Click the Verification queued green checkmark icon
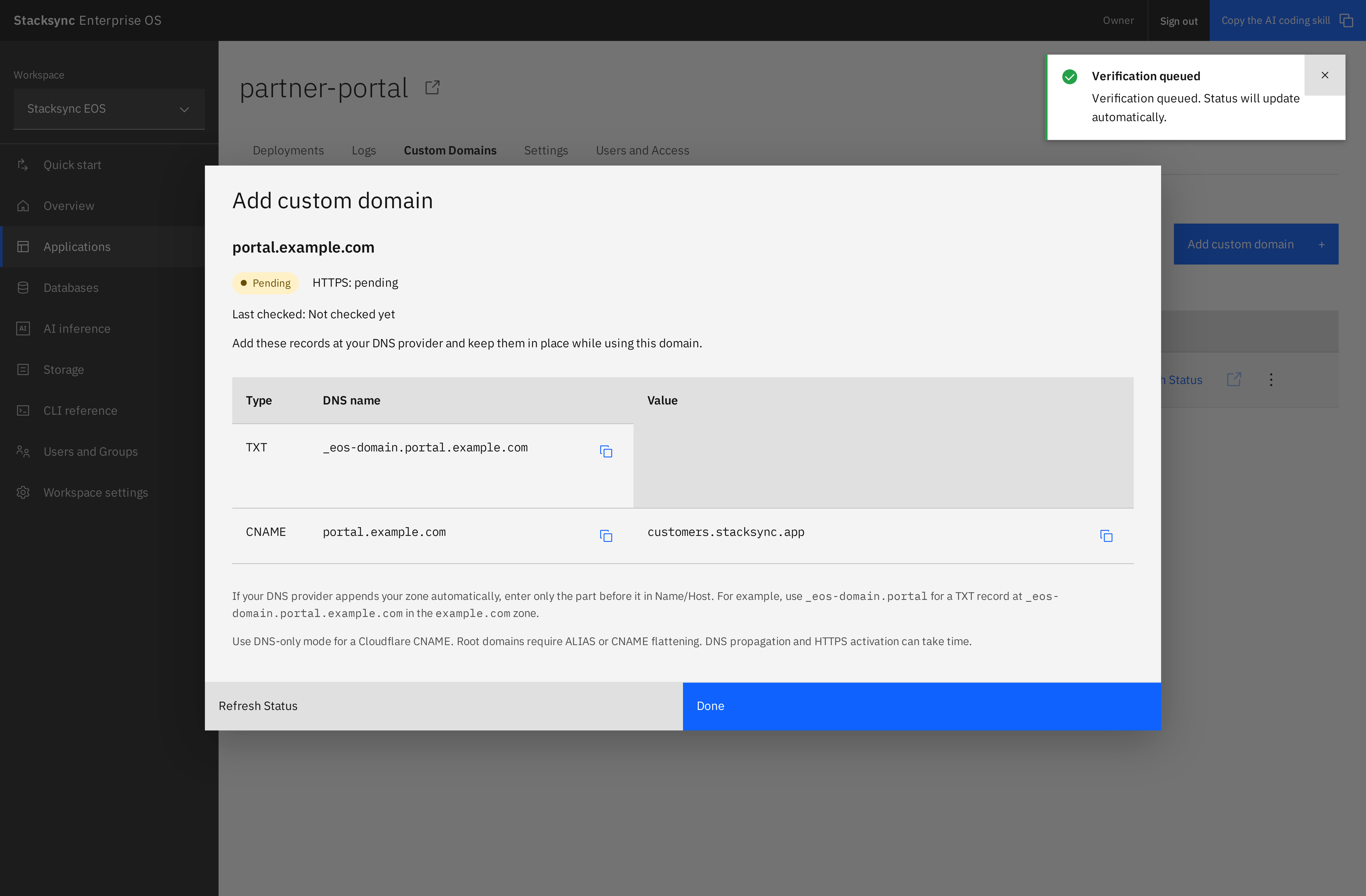This screenshot has width=1366, height=896. pyautogui.click(x=1070, y=77)
